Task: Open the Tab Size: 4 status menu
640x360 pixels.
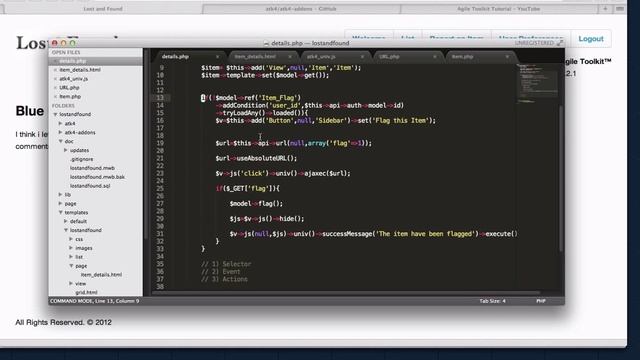Action: click(x=492, y=301)
